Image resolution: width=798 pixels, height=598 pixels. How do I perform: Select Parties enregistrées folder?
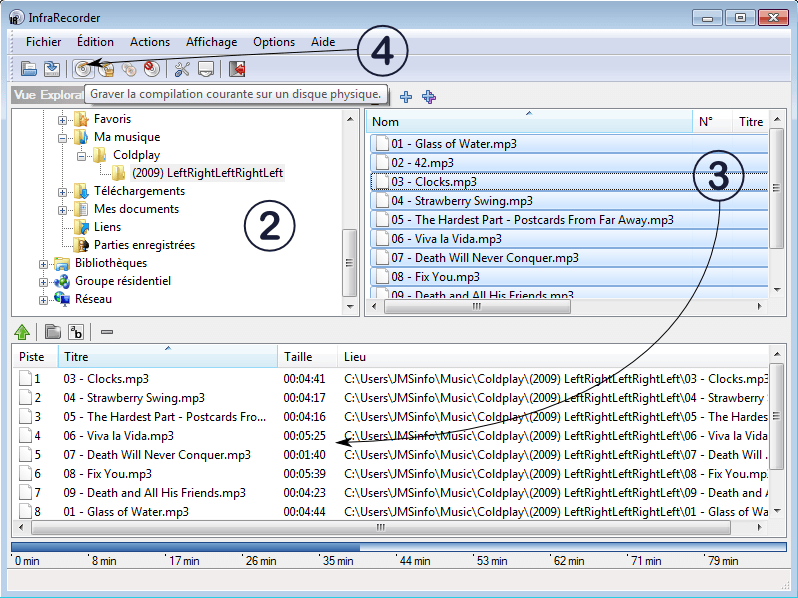pos(144,245)
